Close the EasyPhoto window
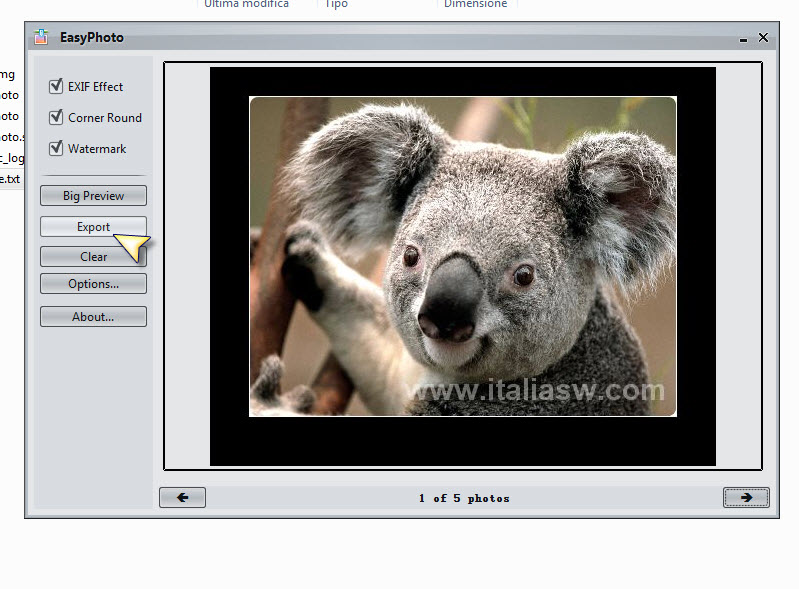Image resolution: width=799 pixels, height=589 pixels. tap(763, 37)
